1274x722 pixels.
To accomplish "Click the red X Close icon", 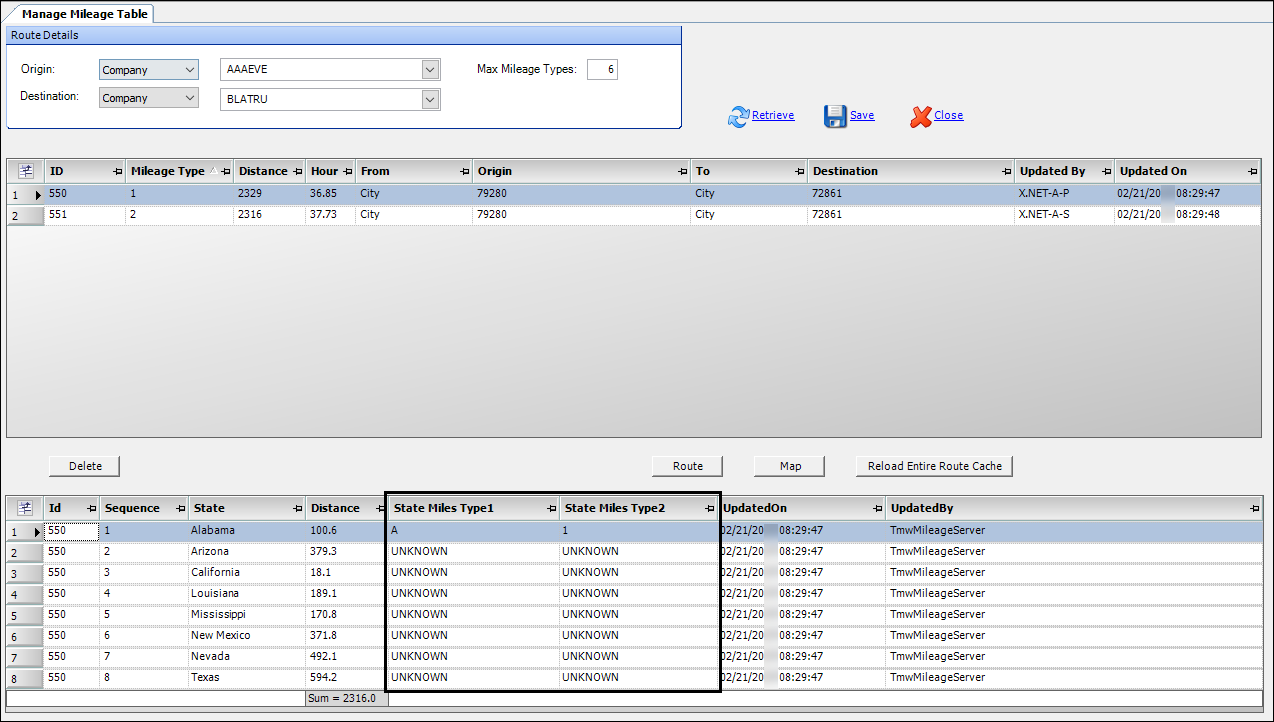I will [920, 116].
